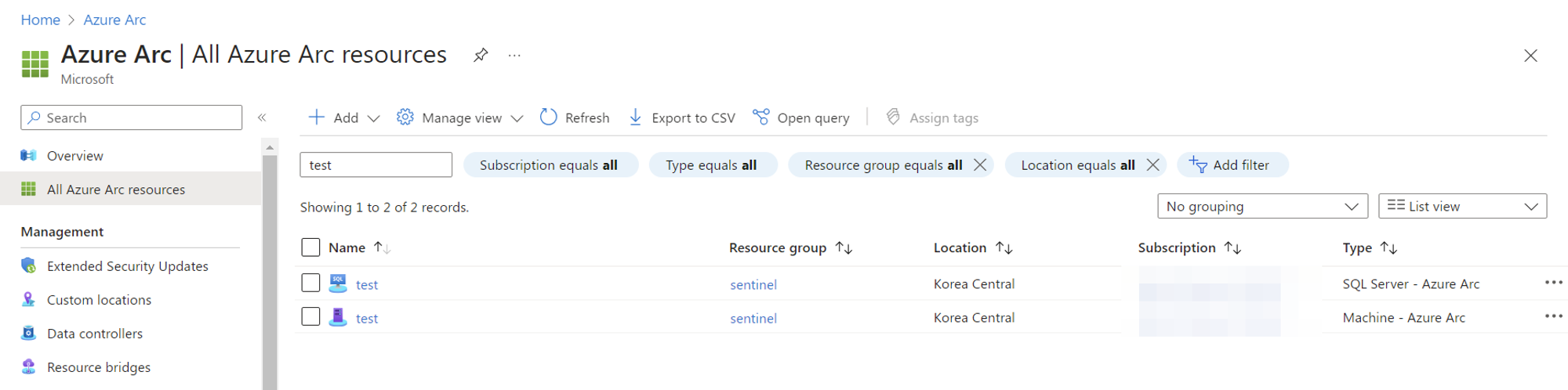The image size is (1568, 390).
Task: Open the Machine test resource link
Action: point(367,319)
